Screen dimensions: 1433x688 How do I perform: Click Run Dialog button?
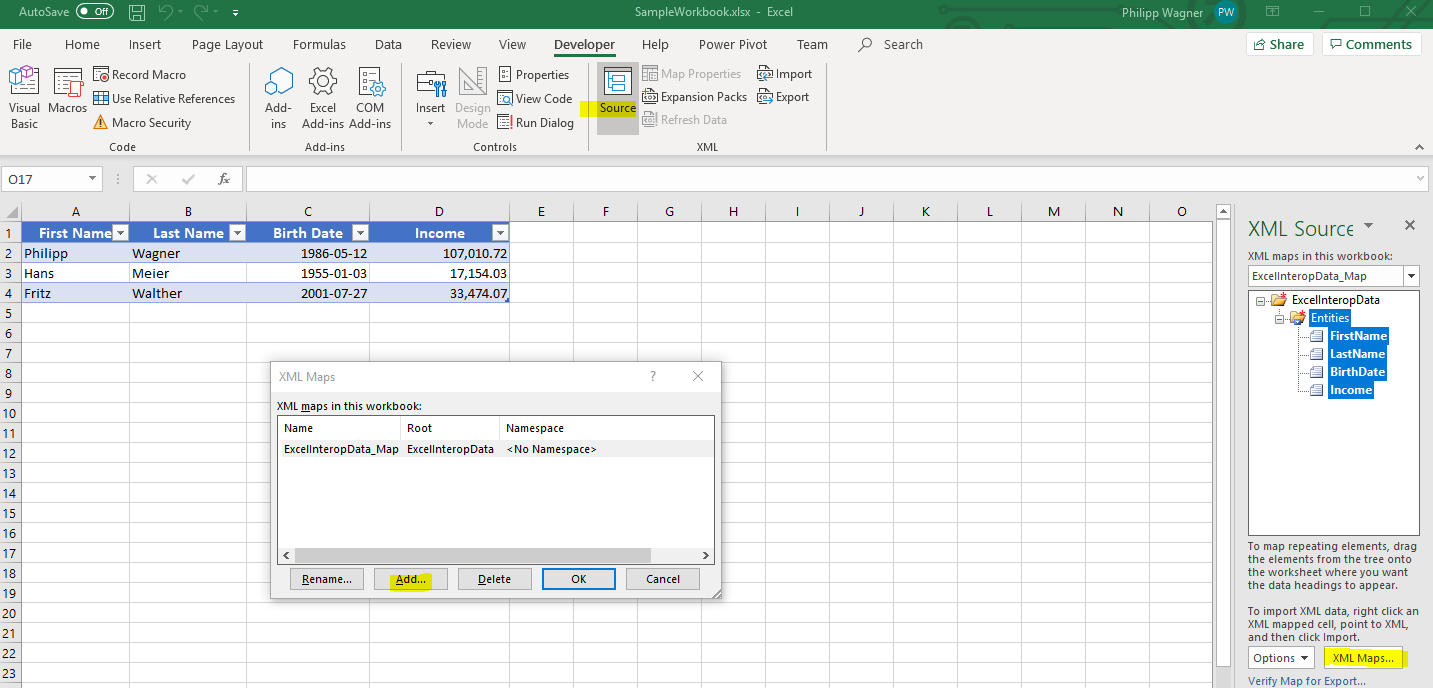[x=536, y=123]
